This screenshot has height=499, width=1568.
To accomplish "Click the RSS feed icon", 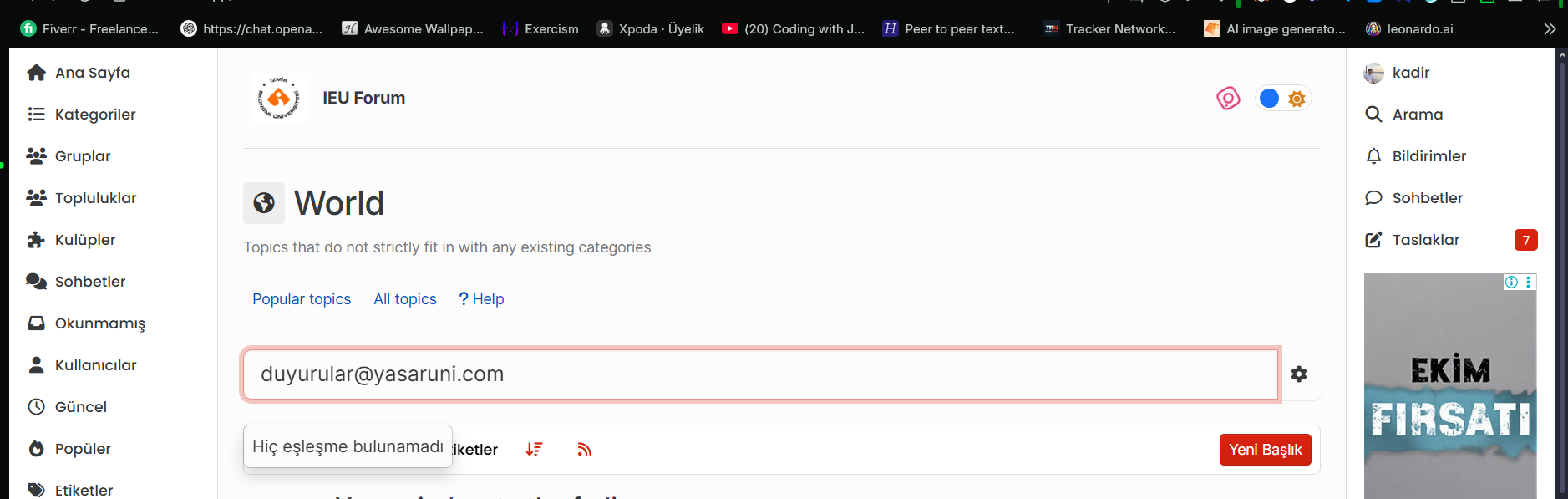I will tap(584, 450).
